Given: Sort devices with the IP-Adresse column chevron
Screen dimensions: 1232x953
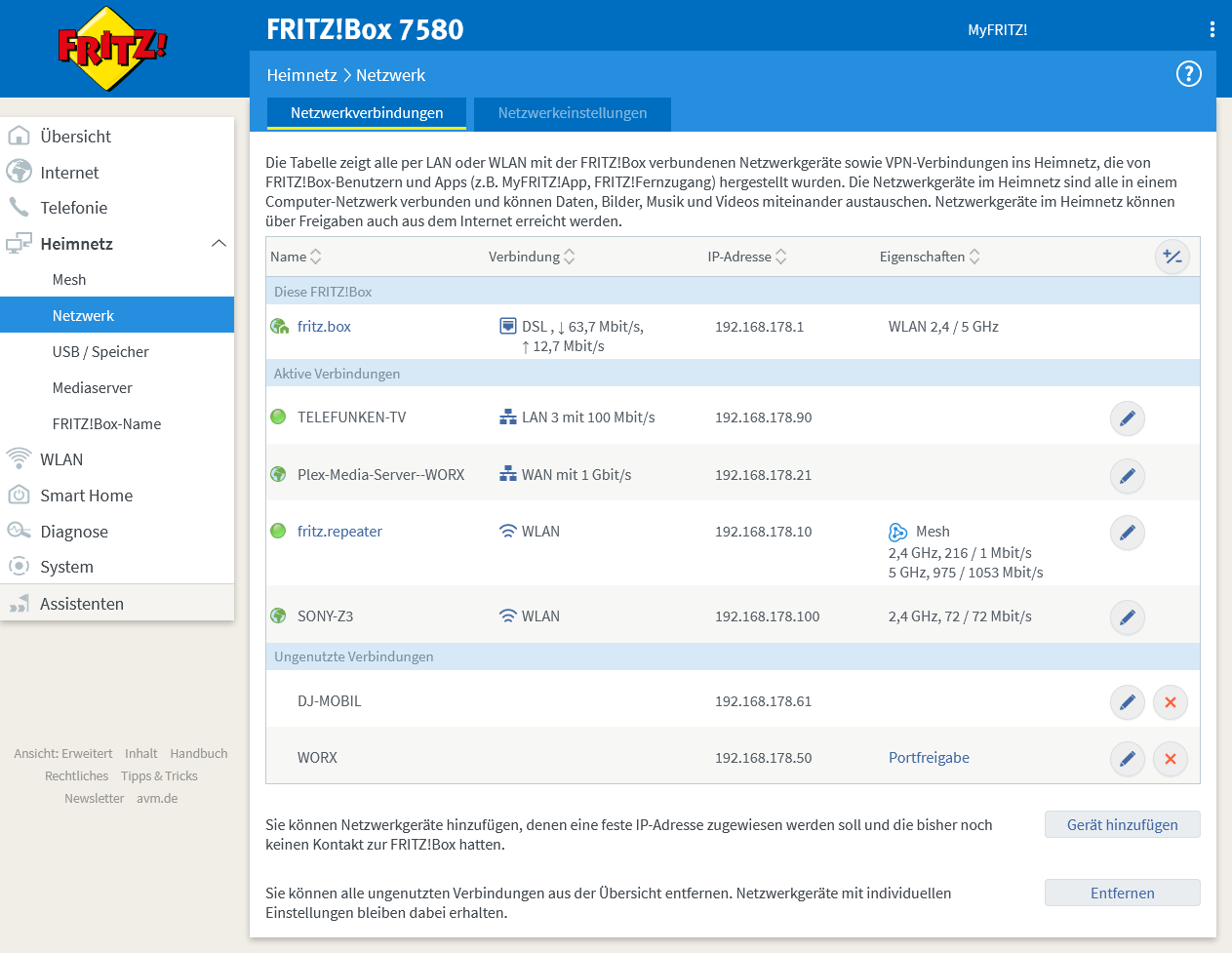Looking at the screenshot, I should pos(783,257).
